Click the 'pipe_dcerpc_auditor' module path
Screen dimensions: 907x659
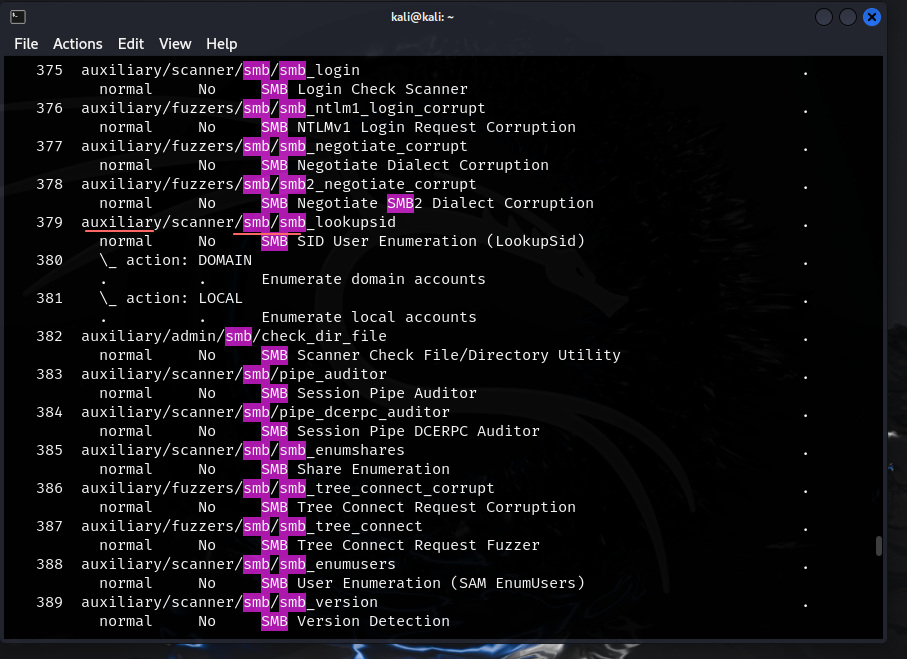tap(266, 413)
